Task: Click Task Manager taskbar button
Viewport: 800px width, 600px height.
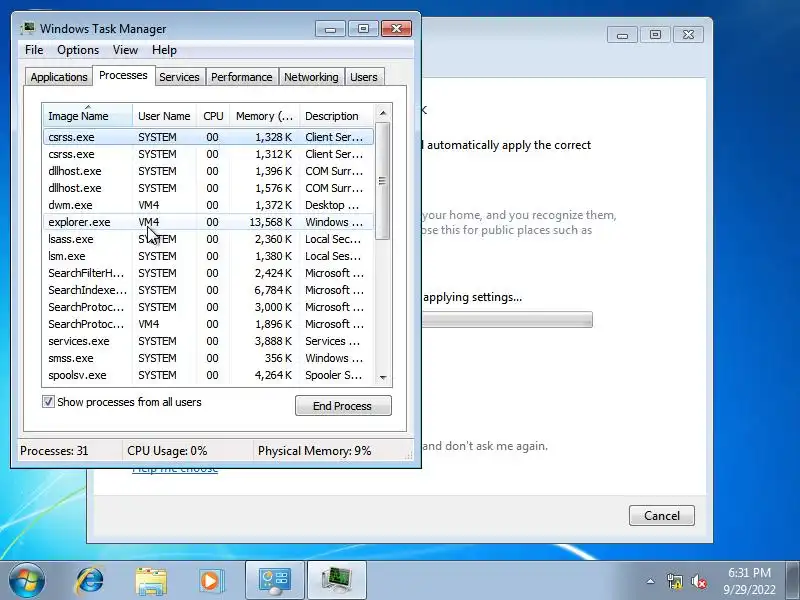Action: [337, 581]
